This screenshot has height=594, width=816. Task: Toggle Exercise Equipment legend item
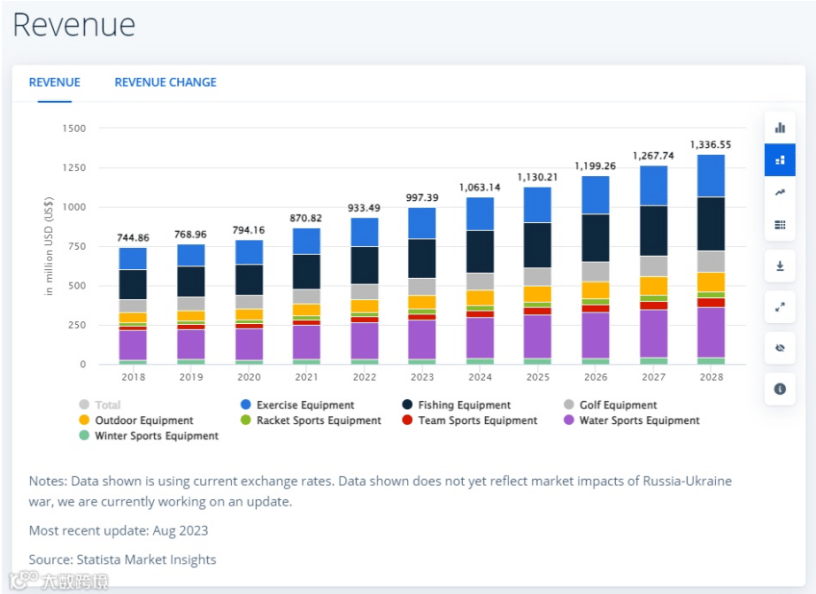(x=305, y=405)
